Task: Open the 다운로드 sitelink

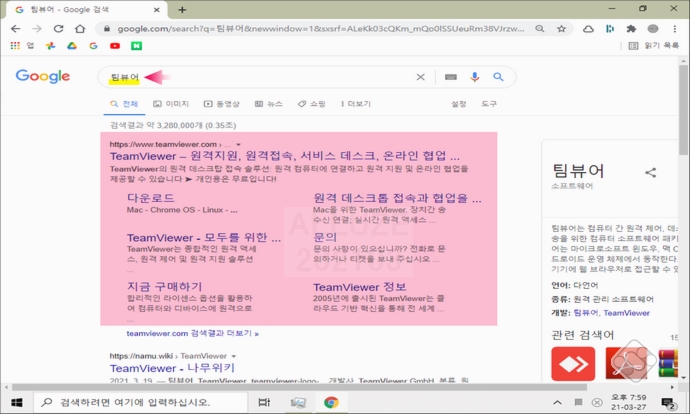Action: click(x=150, y=198)
